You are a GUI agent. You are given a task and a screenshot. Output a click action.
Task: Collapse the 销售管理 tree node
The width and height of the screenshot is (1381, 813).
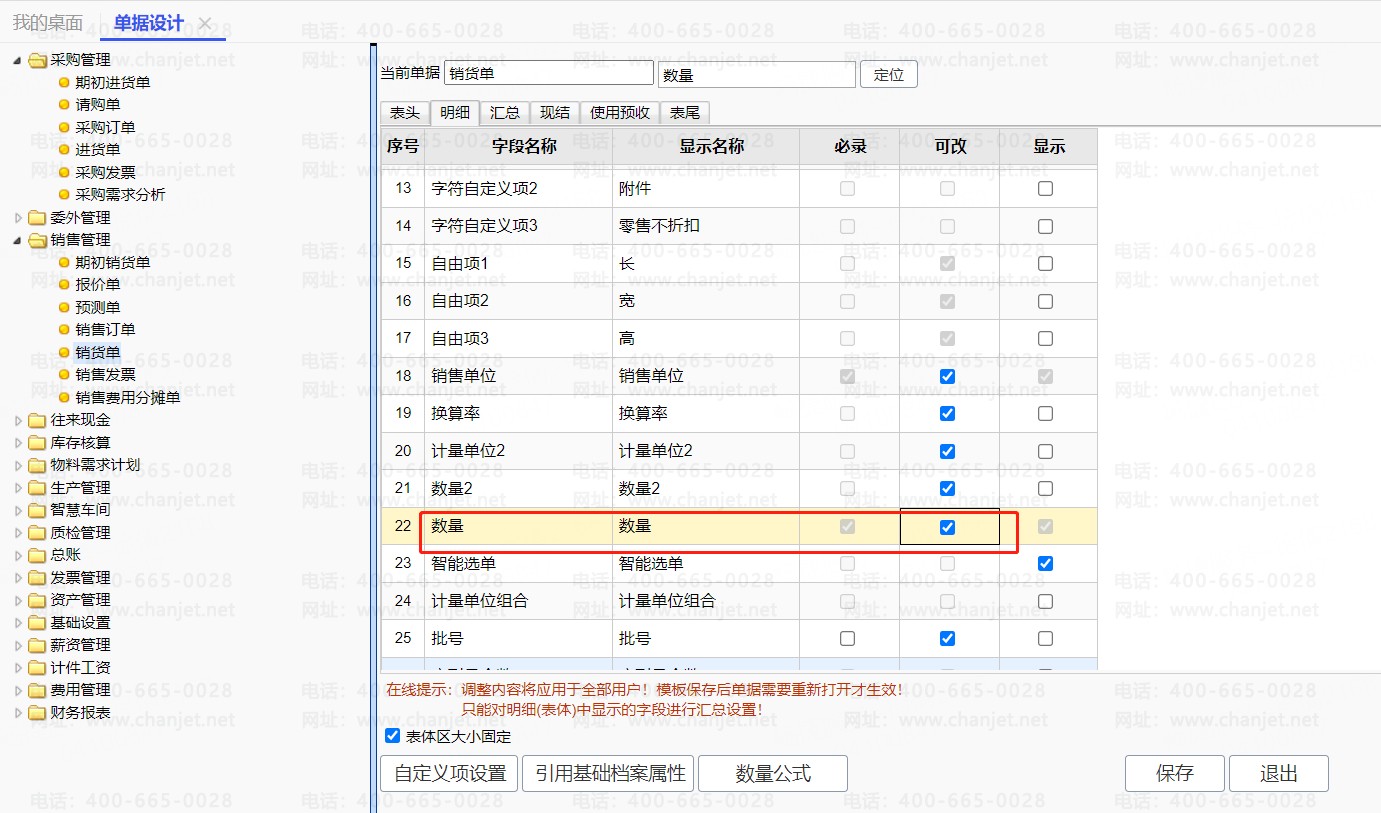tap(17, 240)
